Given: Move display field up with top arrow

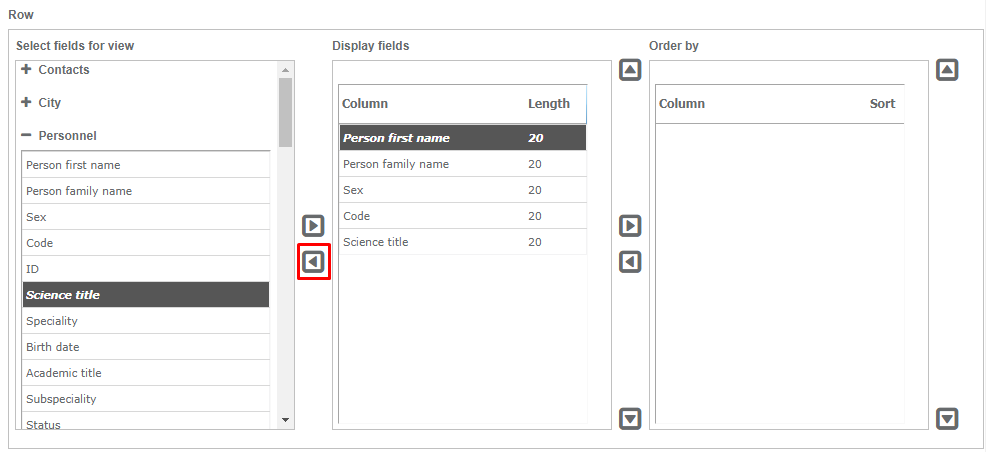Looking at the screenshot, I should 630,70.
